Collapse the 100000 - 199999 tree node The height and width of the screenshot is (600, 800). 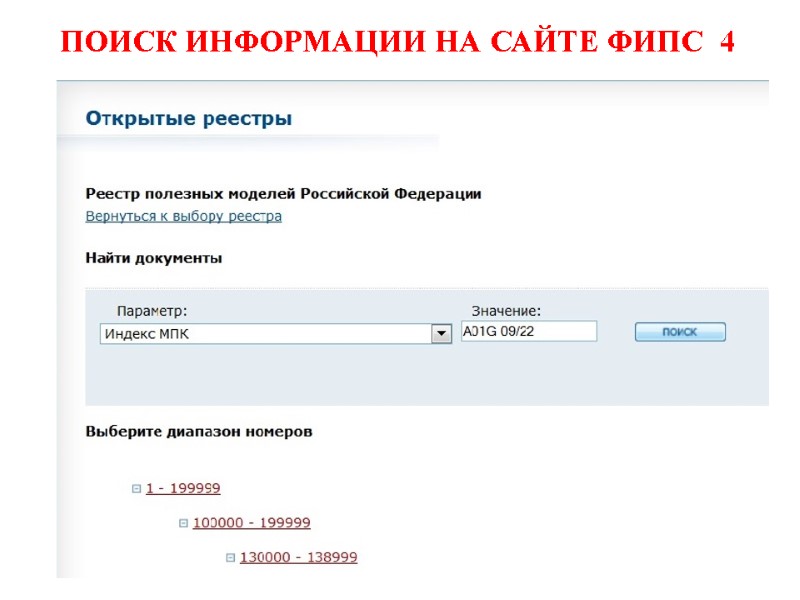[x=182, y=522]
